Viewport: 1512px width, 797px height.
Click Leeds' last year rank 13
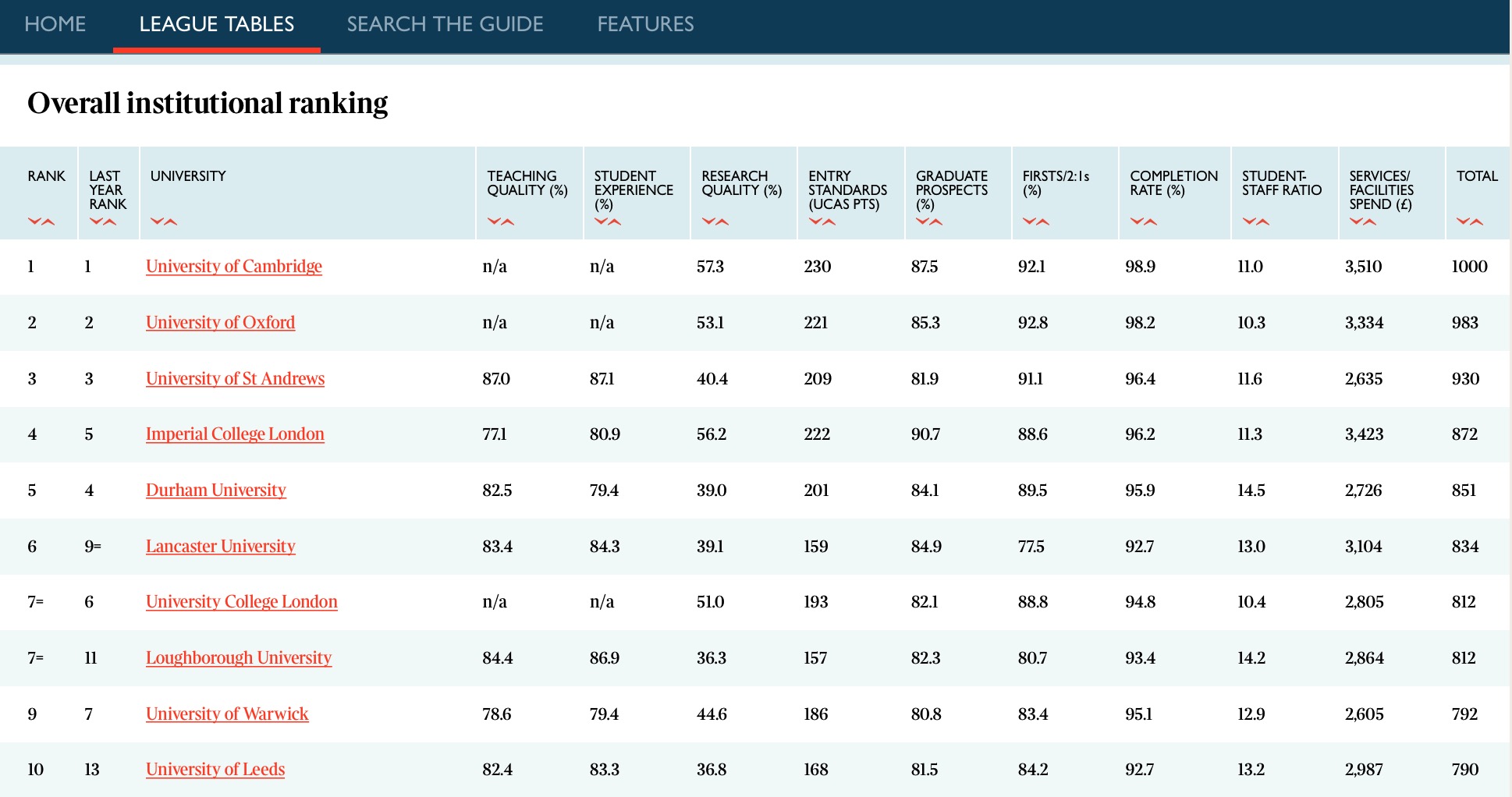pos(92,770)
